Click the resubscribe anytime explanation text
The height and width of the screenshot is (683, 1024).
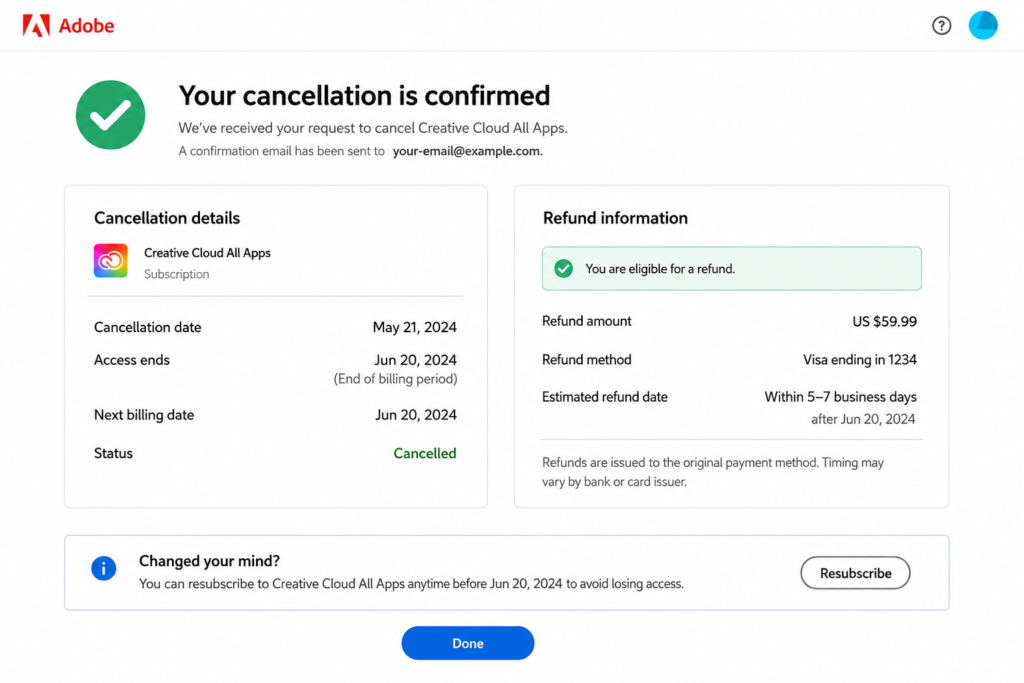point(411,584)
